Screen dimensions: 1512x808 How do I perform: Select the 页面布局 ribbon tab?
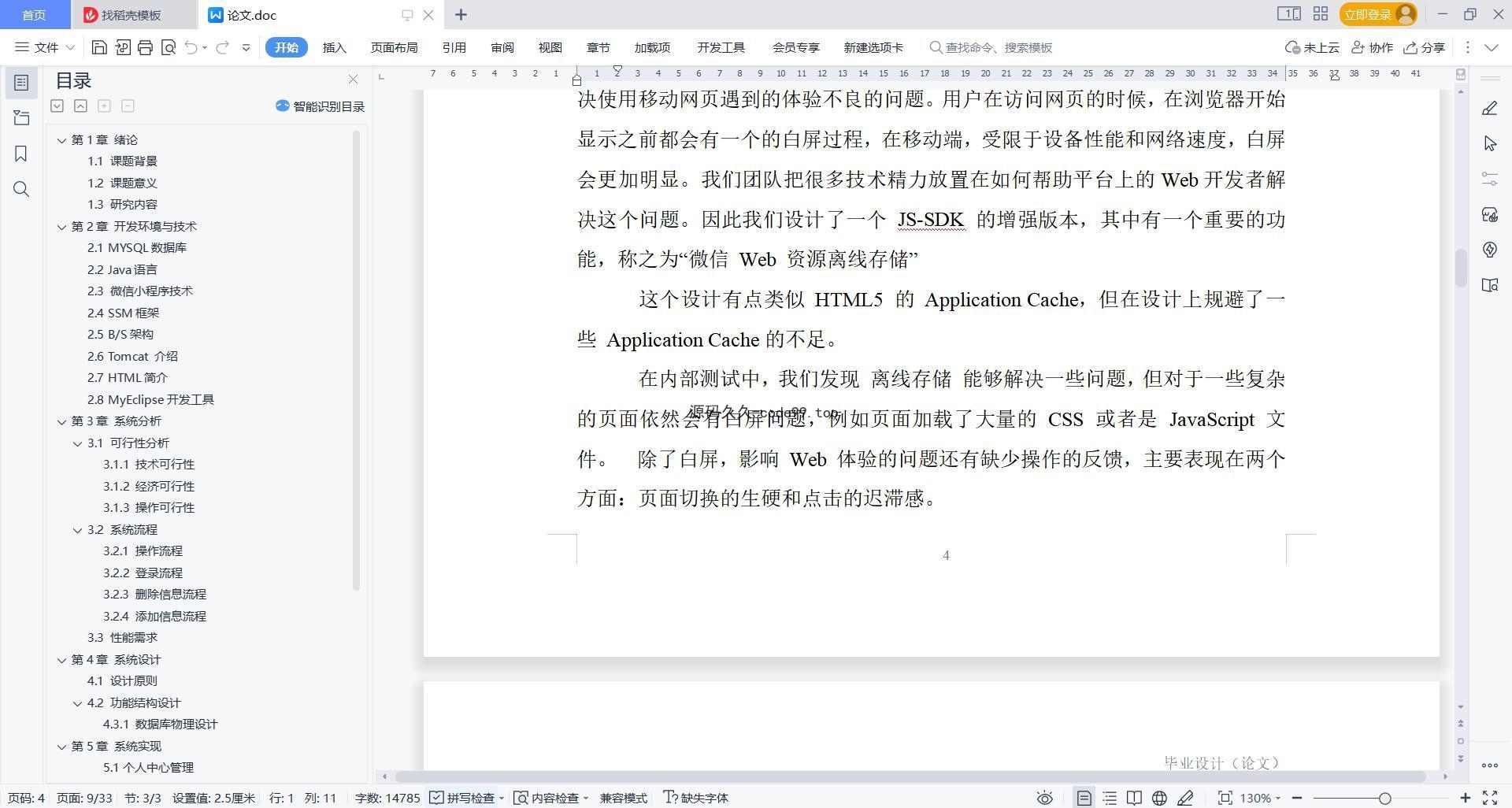[394, 47]
